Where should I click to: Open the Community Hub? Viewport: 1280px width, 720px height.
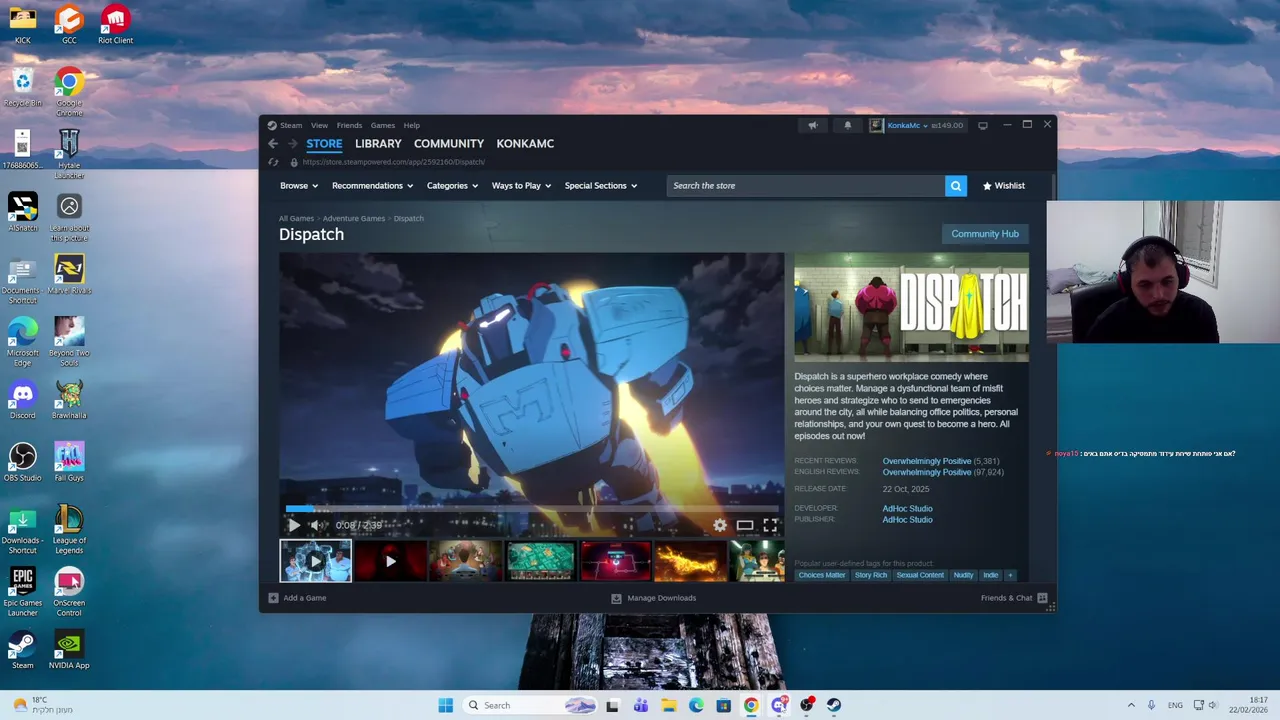(985, 234)
